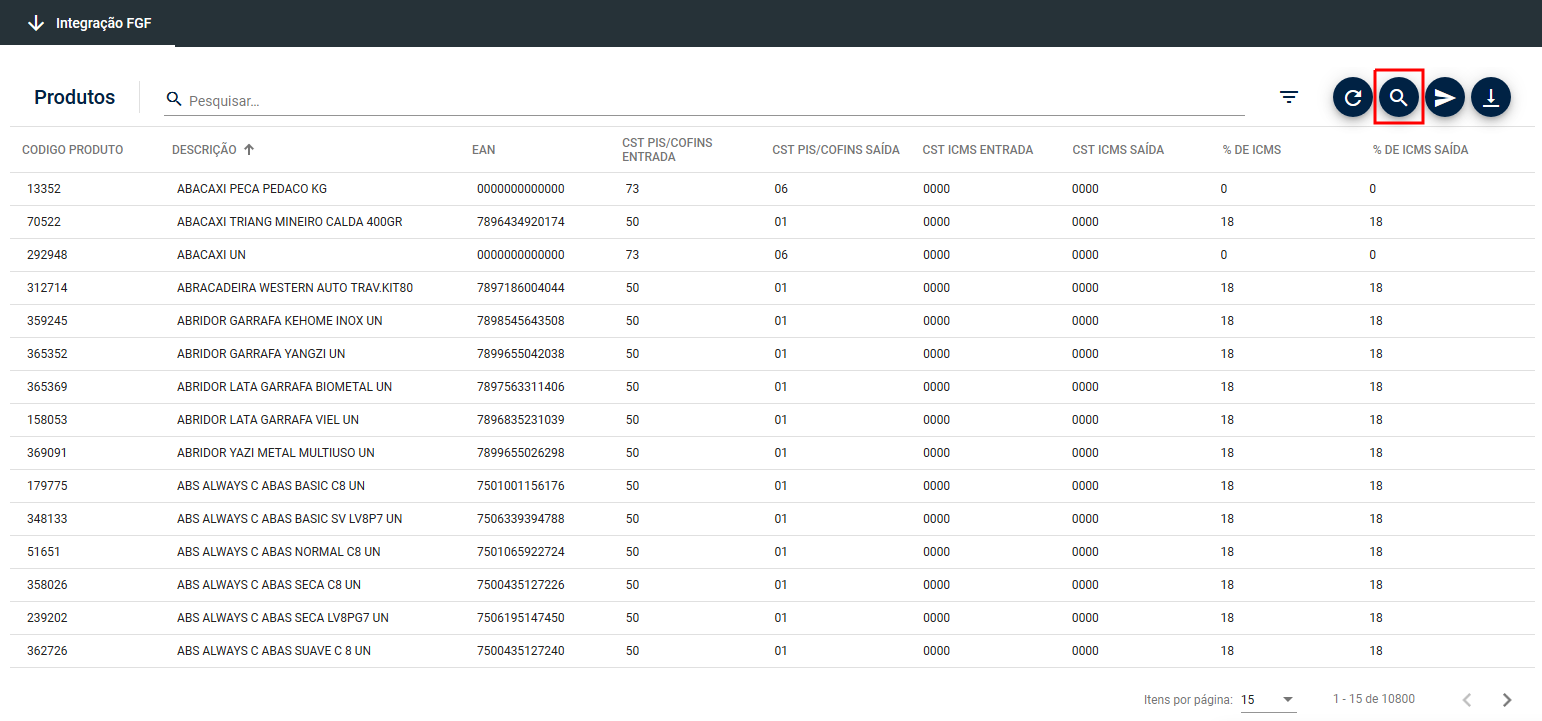Click the sort arrow beside DESCRIÇÃO

[249, 150]
